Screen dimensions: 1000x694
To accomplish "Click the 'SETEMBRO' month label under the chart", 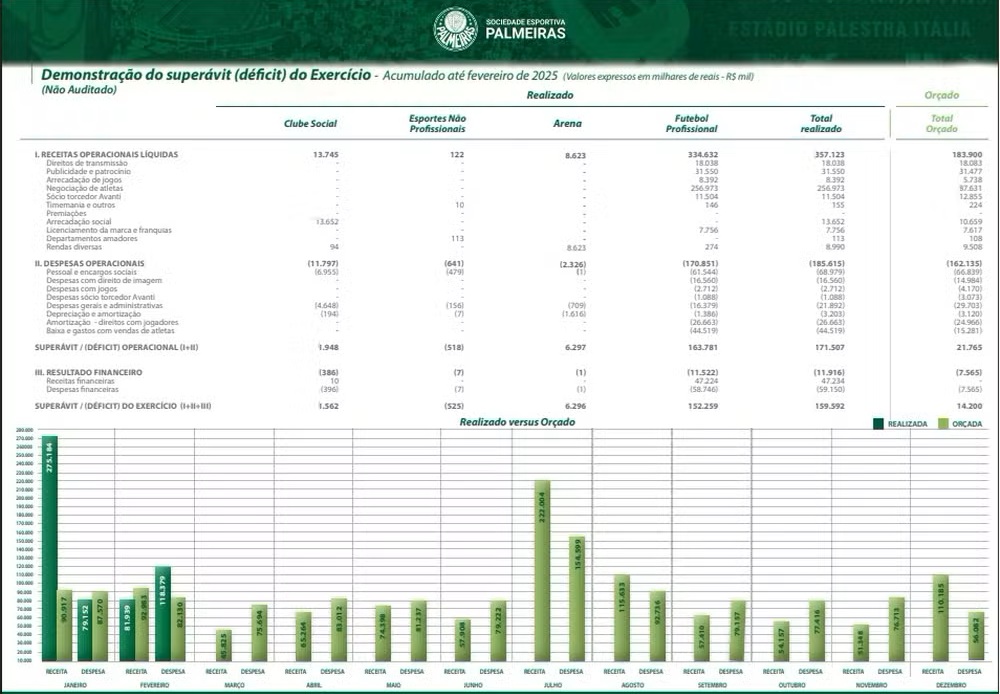I will coord(712,685).
